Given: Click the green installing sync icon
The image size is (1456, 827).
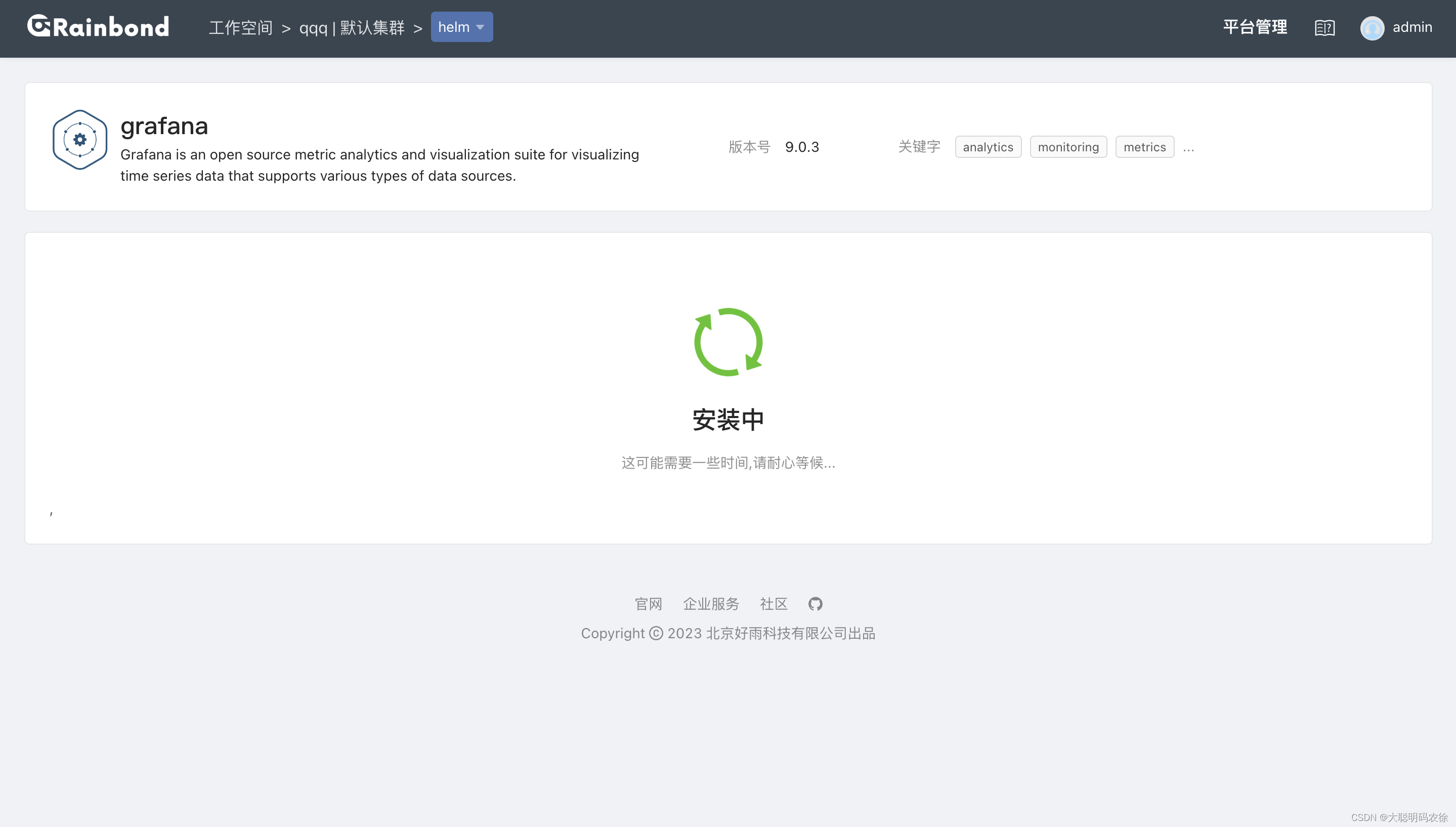Looking at the screenshot, I should coord(727,342).
